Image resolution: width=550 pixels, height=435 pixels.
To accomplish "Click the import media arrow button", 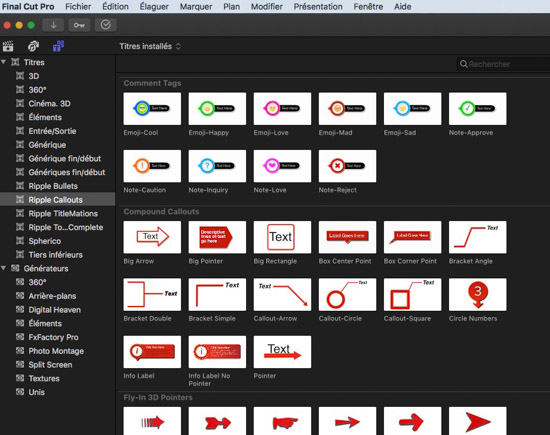I will [x=53, y=25].
